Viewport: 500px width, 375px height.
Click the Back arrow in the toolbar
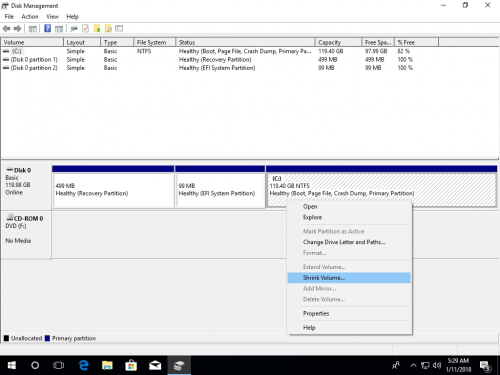click(x=6, y=29)
